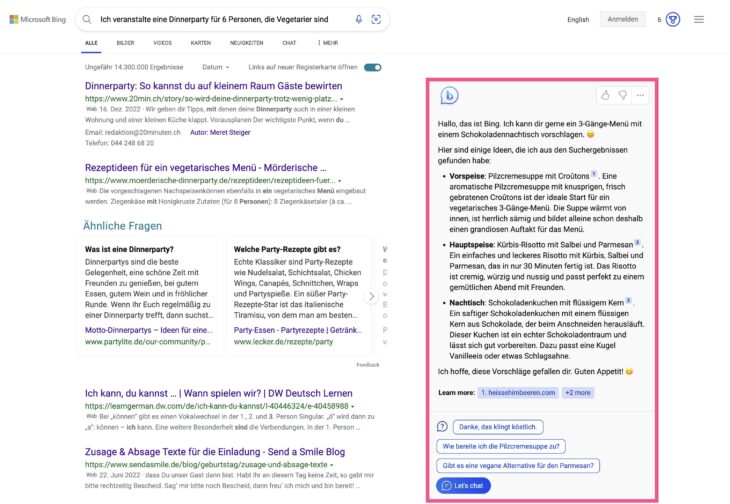Switch to the Neuigkeiten tab
Image resolution: width=730 pixels, height=504 pixels.
246,43
